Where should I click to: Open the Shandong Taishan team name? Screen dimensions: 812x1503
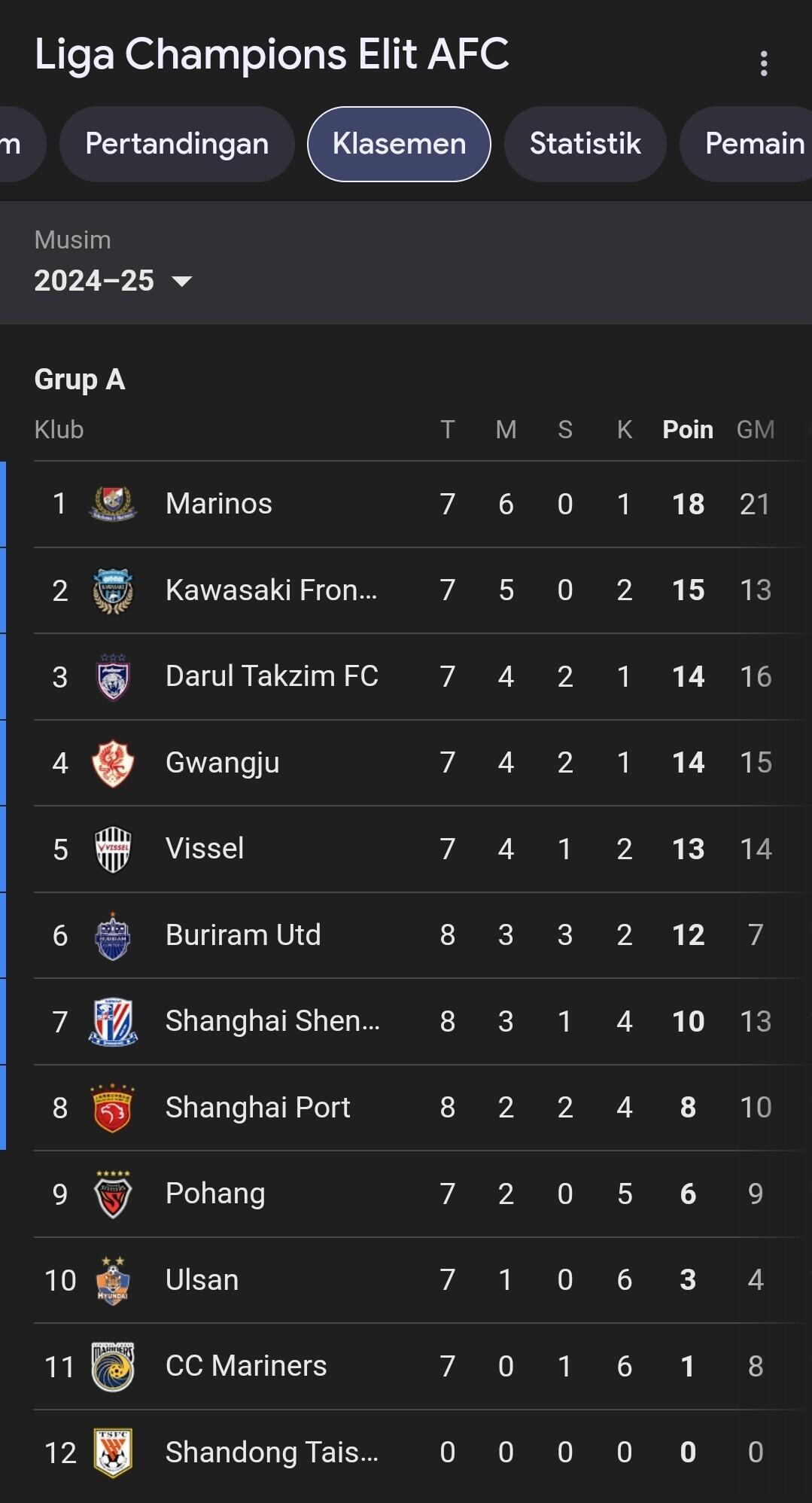click(x=272, y=1452)
